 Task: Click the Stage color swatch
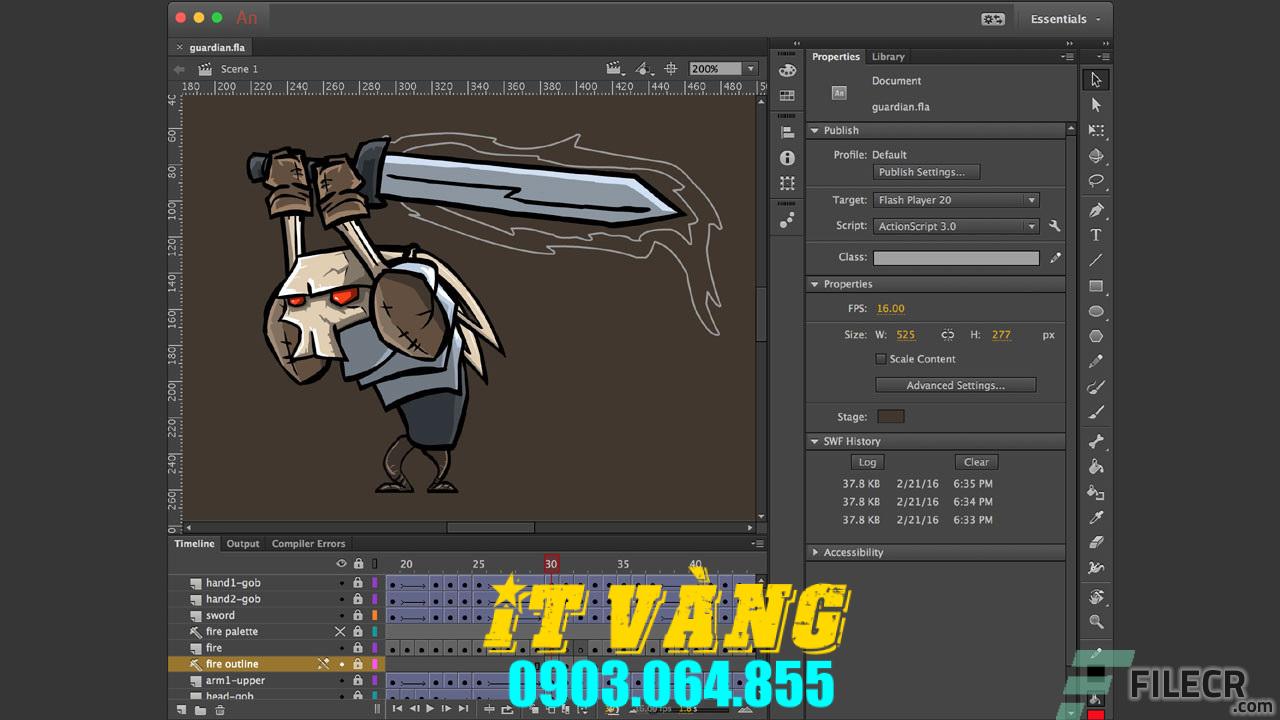click(x=890, y=416)
